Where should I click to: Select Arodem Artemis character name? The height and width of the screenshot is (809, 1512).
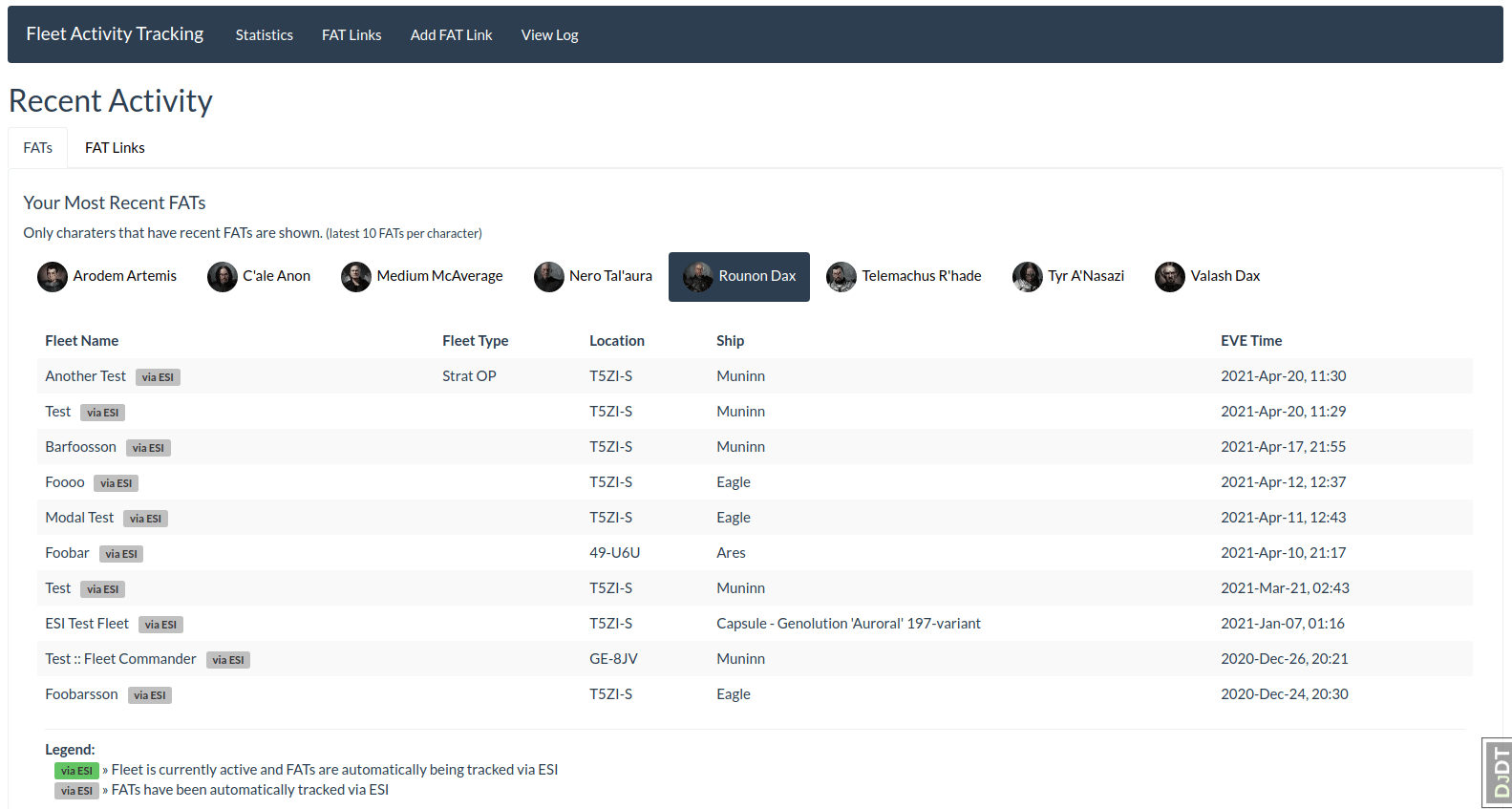[x=125, y=276]
